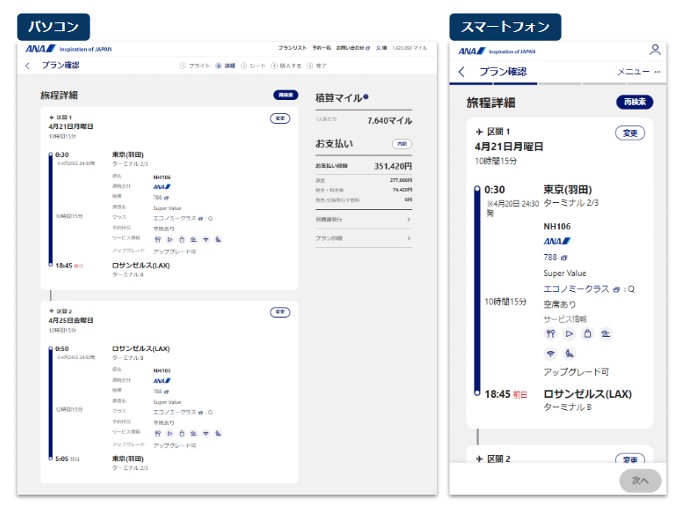Open the エコノミークラス link on smartphone
690x512 pixels.
[x=582, y=289]
